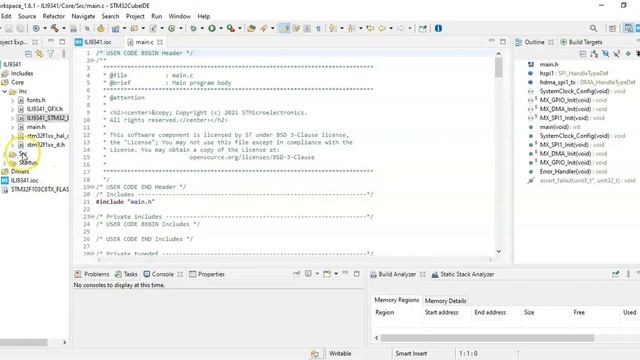Open the Navigate menu
The width and height of the screenshot is (640, 360).
point(83,16)
